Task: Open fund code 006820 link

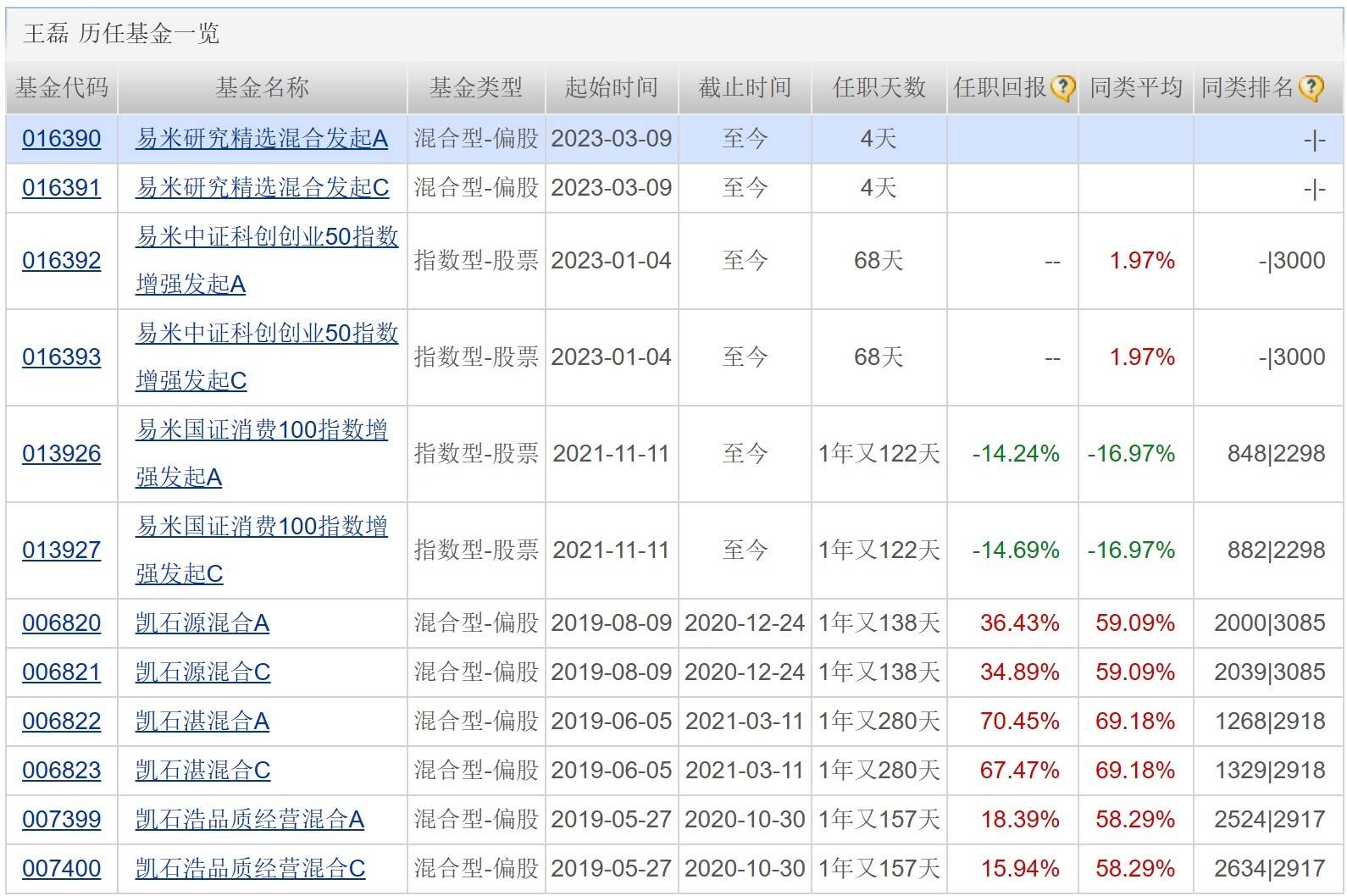Action: [x=62, y=623]
